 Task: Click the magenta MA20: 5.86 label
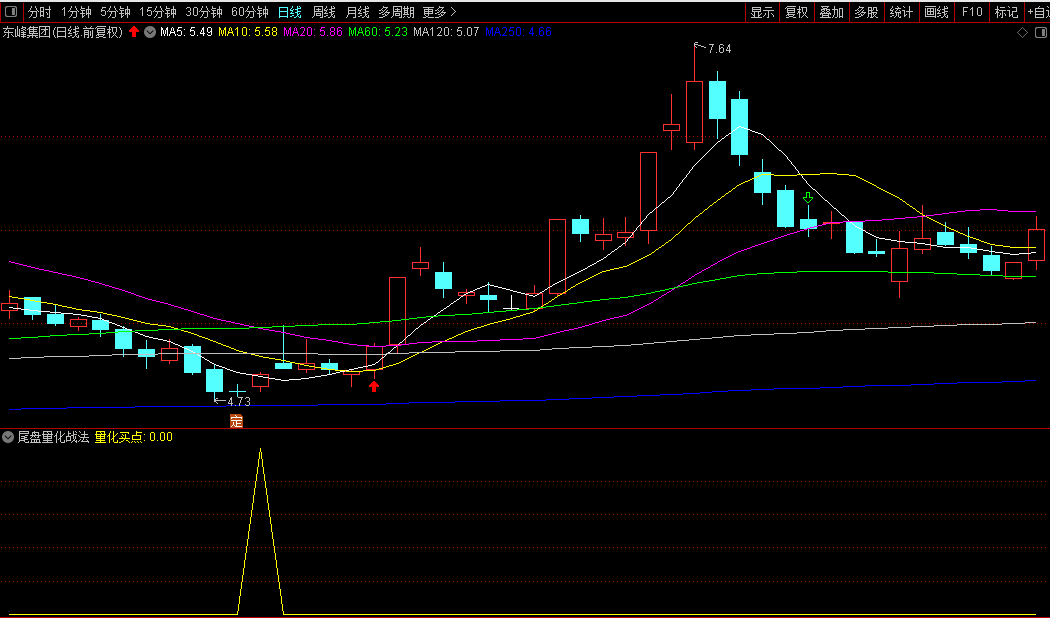(313, 31)
